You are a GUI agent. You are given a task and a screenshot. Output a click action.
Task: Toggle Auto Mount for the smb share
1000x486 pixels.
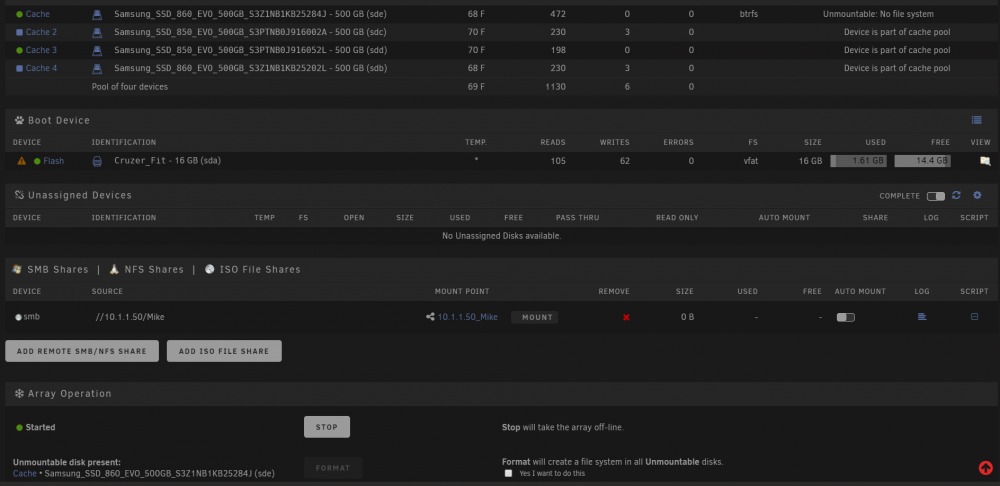tap(846, 317)
